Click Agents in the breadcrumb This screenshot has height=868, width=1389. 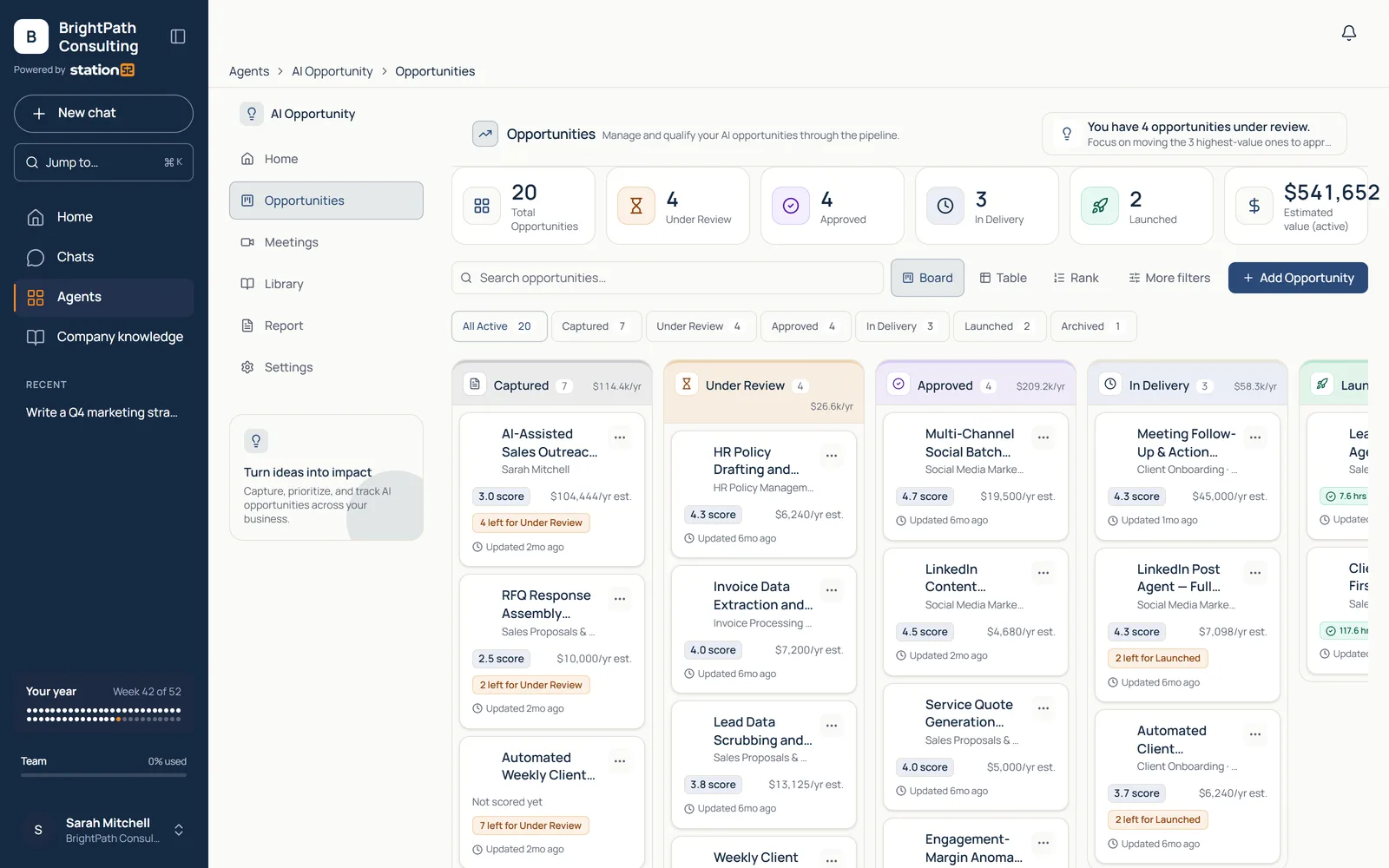249,71
